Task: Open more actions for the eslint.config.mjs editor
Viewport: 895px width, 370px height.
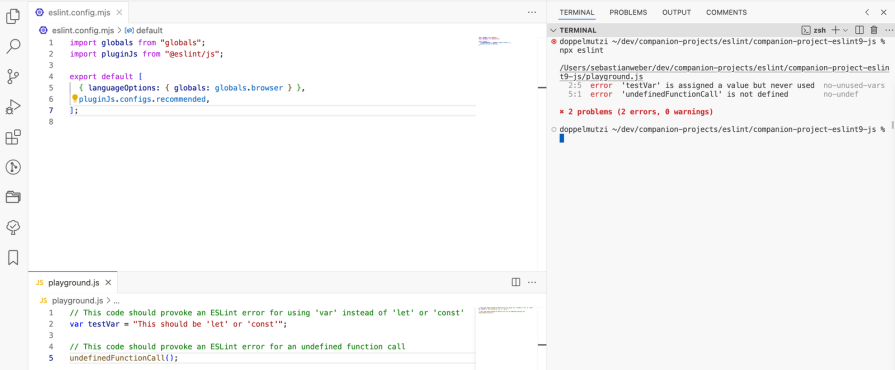Action: click(532, 12)
